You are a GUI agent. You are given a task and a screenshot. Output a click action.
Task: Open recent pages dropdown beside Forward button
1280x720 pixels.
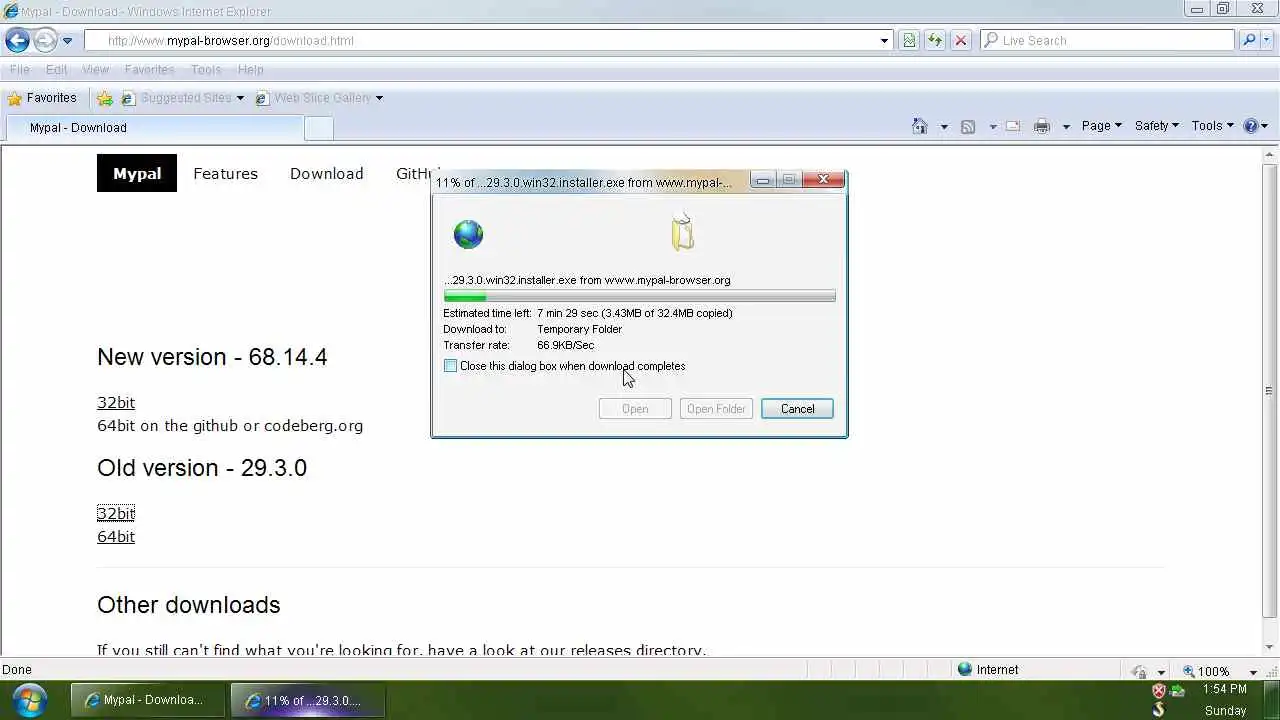(67, 41)
